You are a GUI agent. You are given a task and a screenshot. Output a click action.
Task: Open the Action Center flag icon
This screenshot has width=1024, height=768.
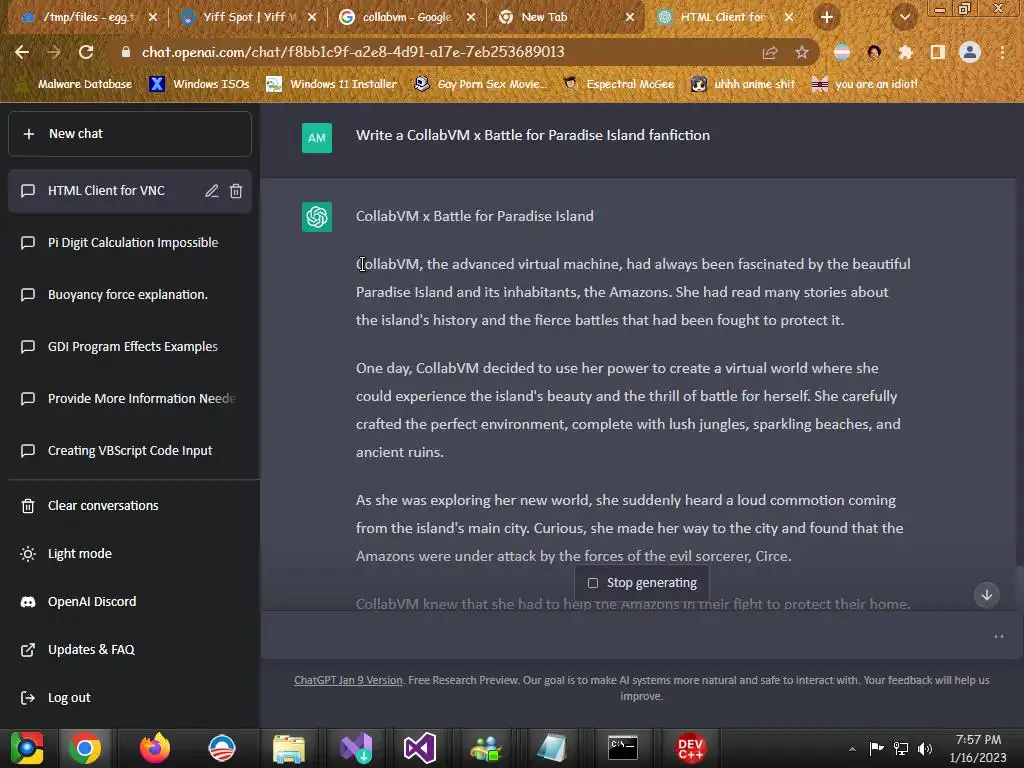(876, 748)
